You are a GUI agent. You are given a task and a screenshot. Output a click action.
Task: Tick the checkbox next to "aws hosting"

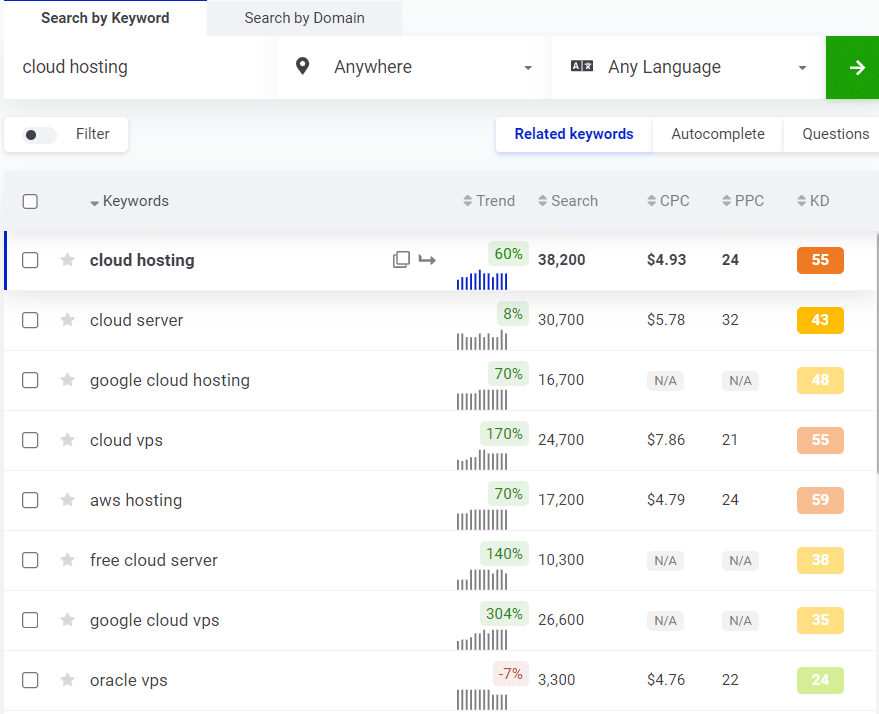30,500
